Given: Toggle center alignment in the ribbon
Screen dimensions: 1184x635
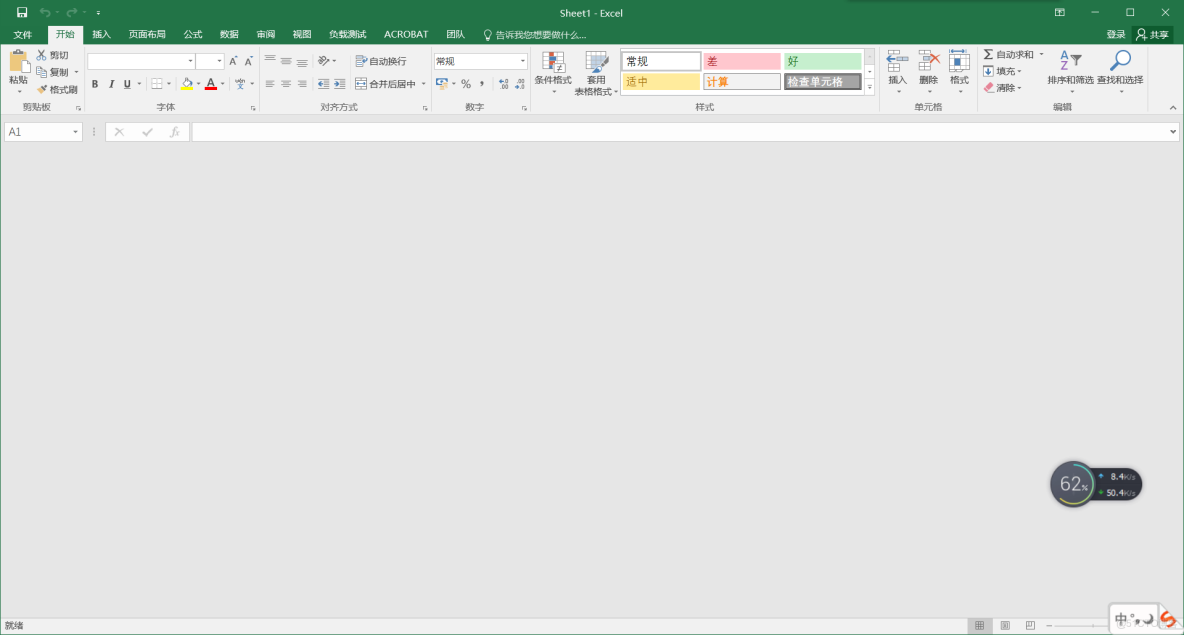Looking at the screenshot, I should (x=286, y=84).
